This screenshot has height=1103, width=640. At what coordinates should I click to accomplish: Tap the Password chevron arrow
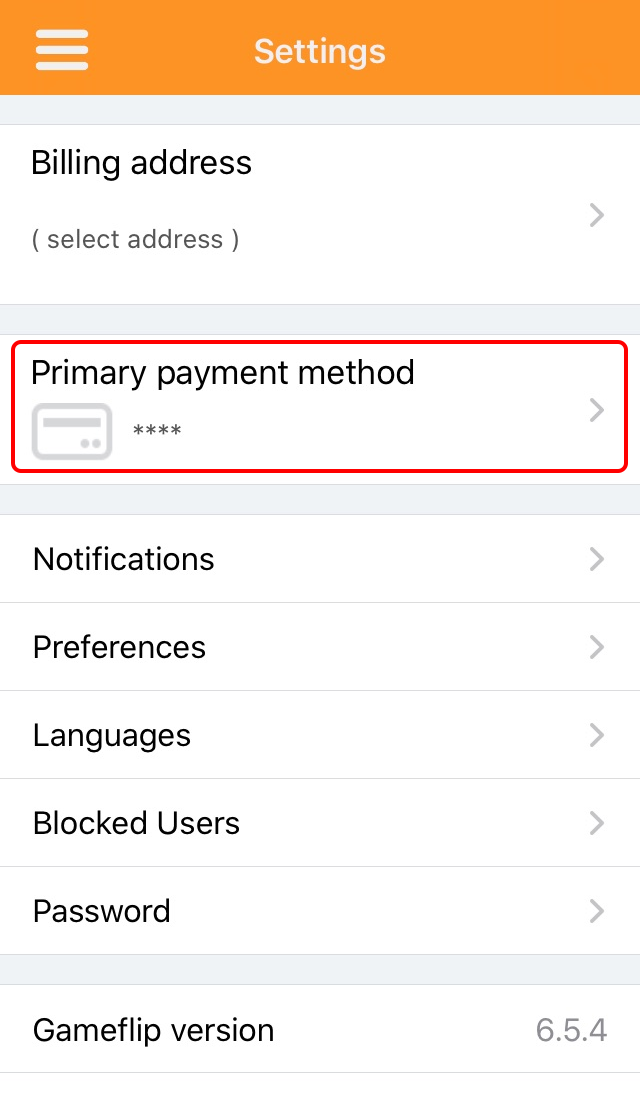click(597, 911)
